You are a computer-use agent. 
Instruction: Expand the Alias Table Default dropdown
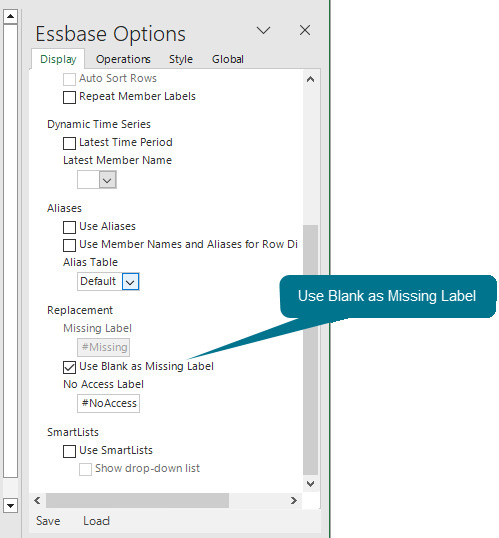pyautogui.click(x=130, y=282)
